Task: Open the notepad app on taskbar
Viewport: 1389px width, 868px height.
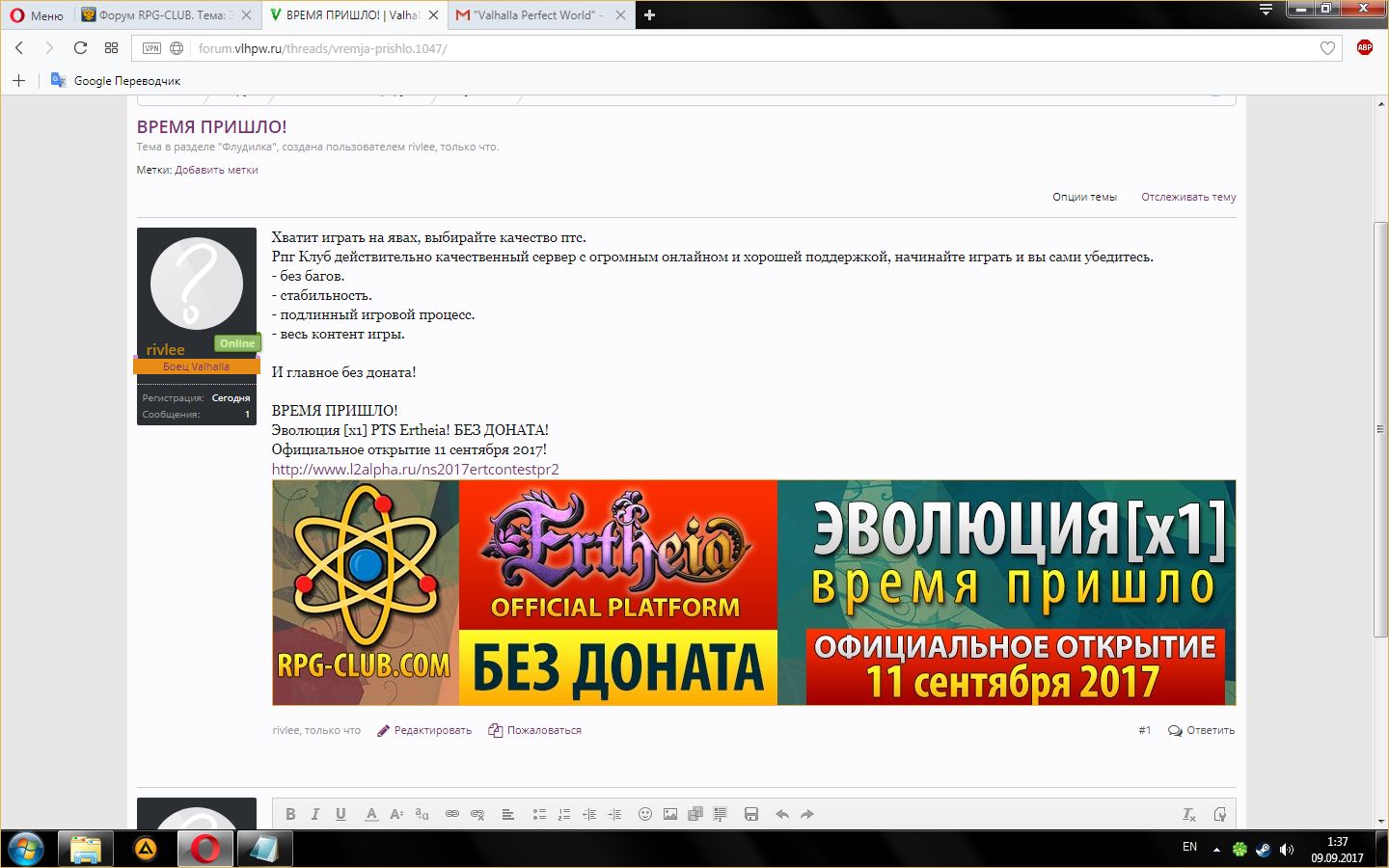Action: click(x=264, y=849)
